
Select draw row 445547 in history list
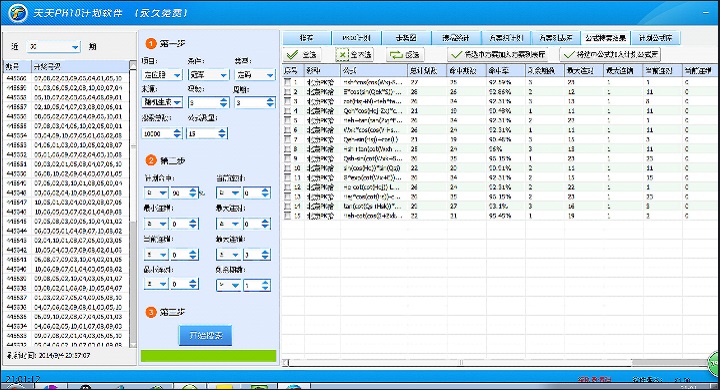(x=66, y=202)
